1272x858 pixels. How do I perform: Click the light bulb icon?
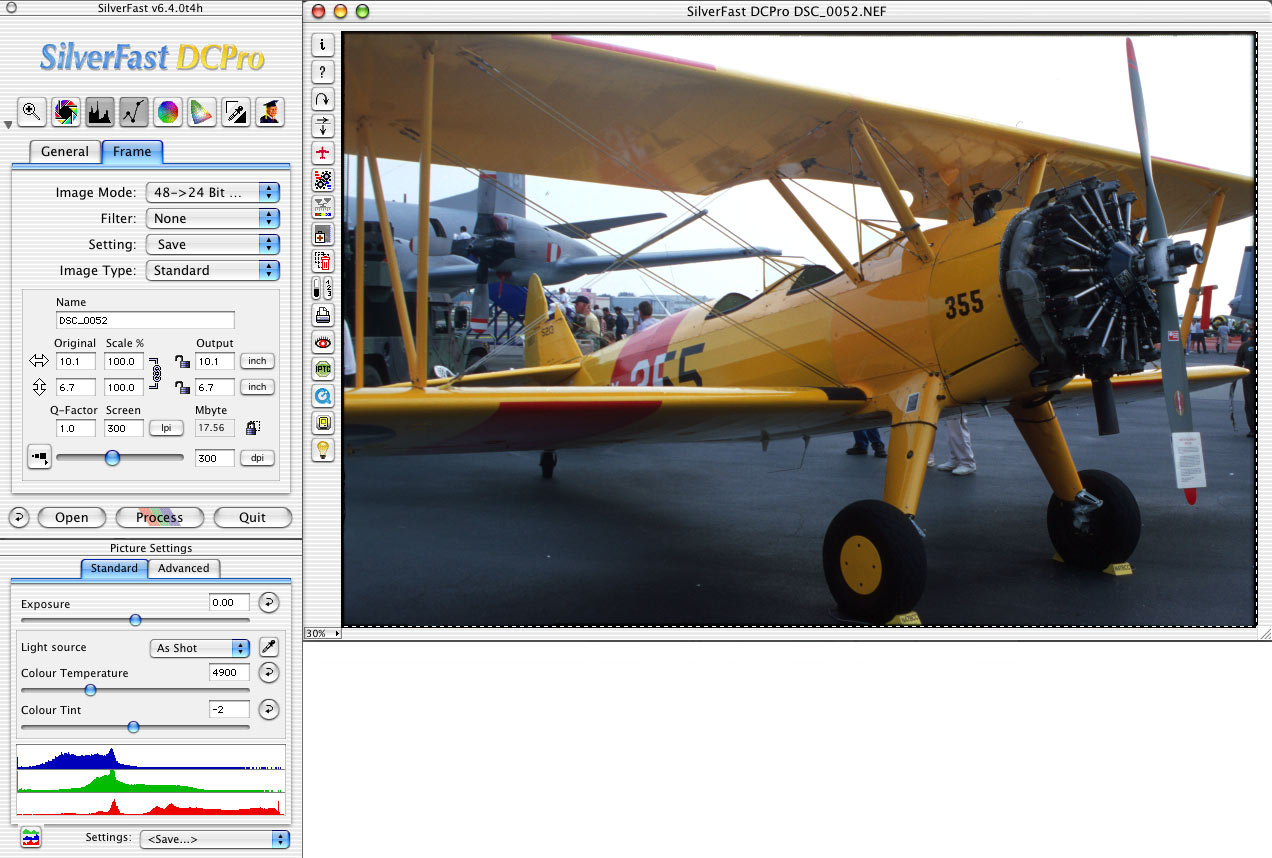323,449
